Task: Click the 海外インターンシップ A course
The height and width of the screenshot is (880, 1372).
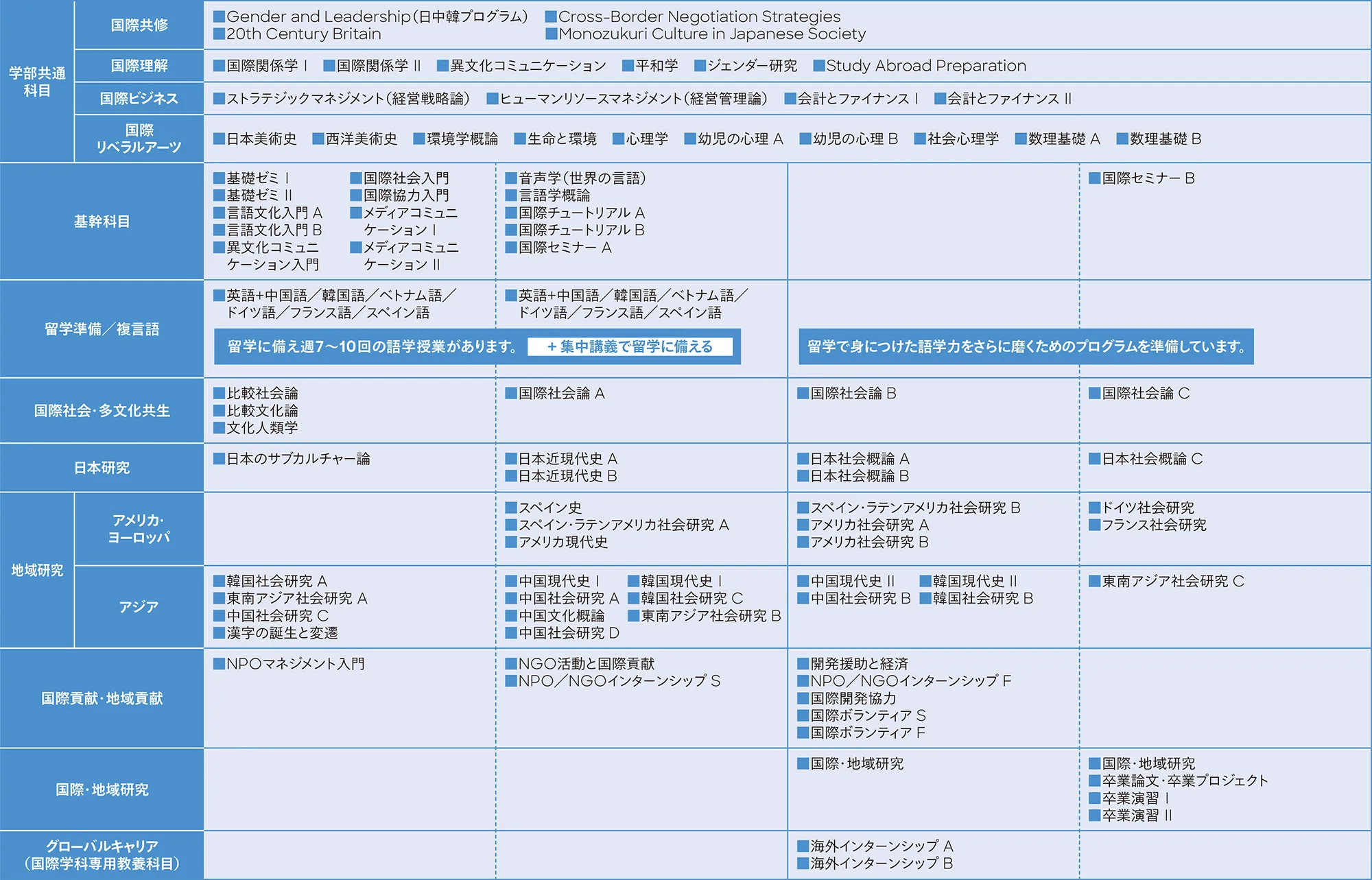Action: (x=875, y=846)
